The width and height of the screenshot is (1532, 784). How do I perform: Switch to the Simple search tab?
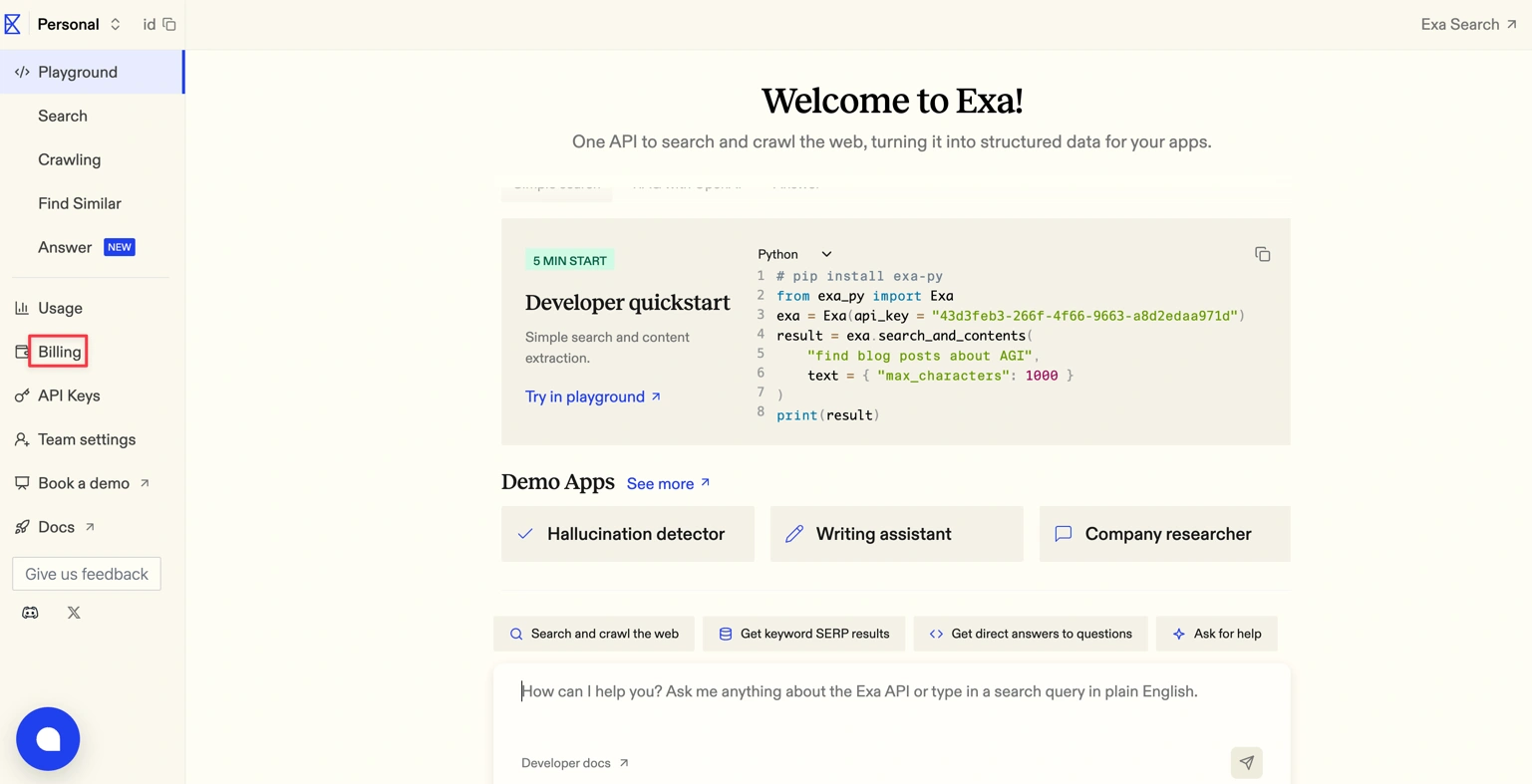click(556, 185)
